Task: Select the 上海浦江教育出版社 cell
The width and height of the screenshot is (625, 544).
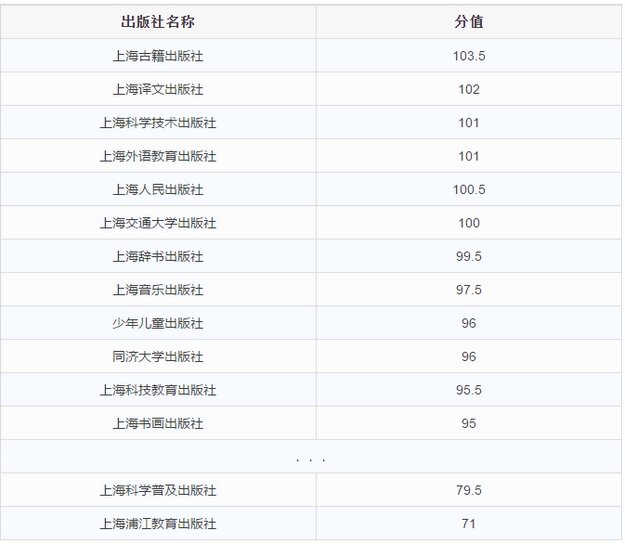Action: [158, 524]
